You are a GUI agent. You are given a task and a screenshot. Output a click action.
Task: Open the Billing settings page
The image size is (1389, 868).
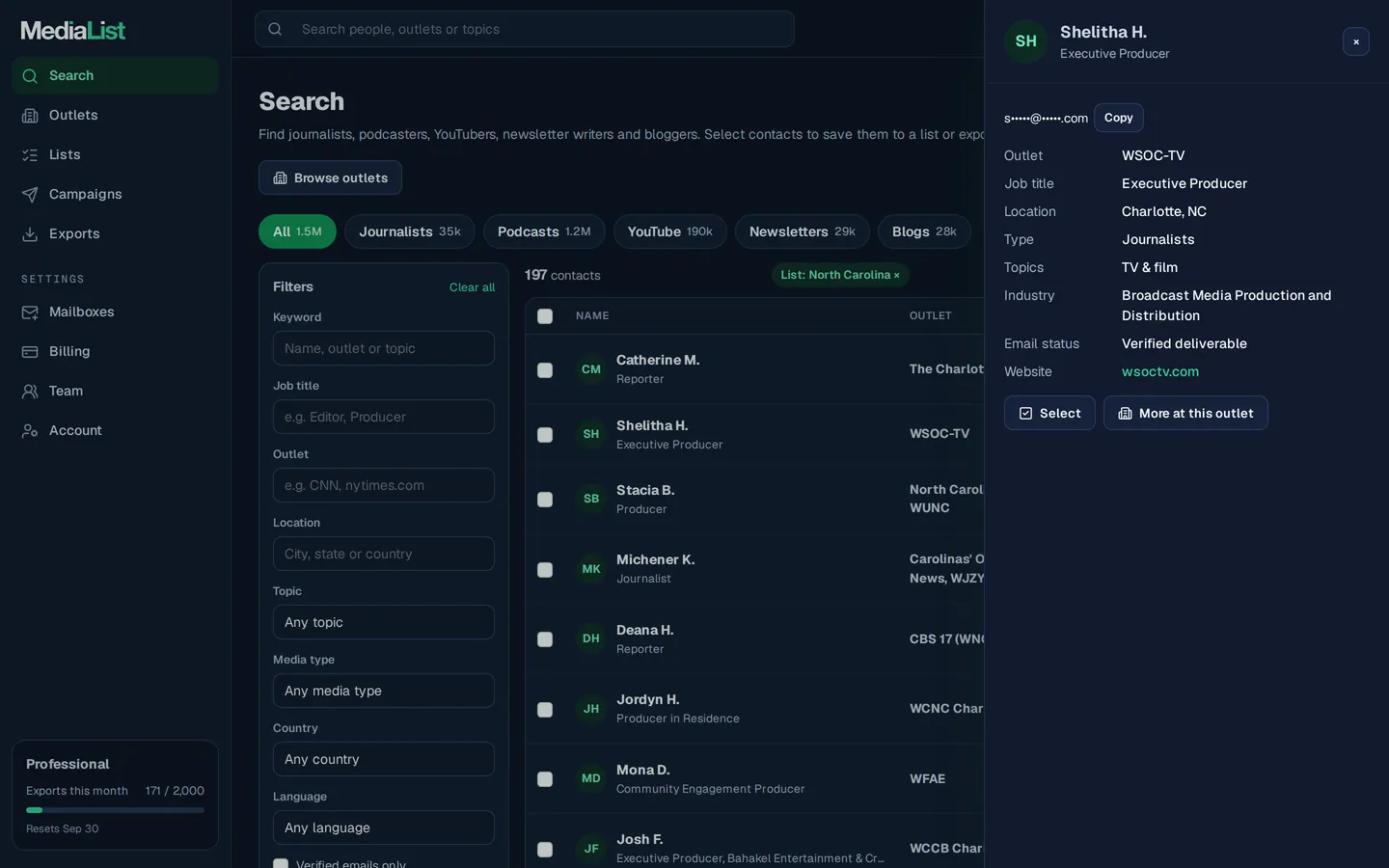(x=115, y=351)
